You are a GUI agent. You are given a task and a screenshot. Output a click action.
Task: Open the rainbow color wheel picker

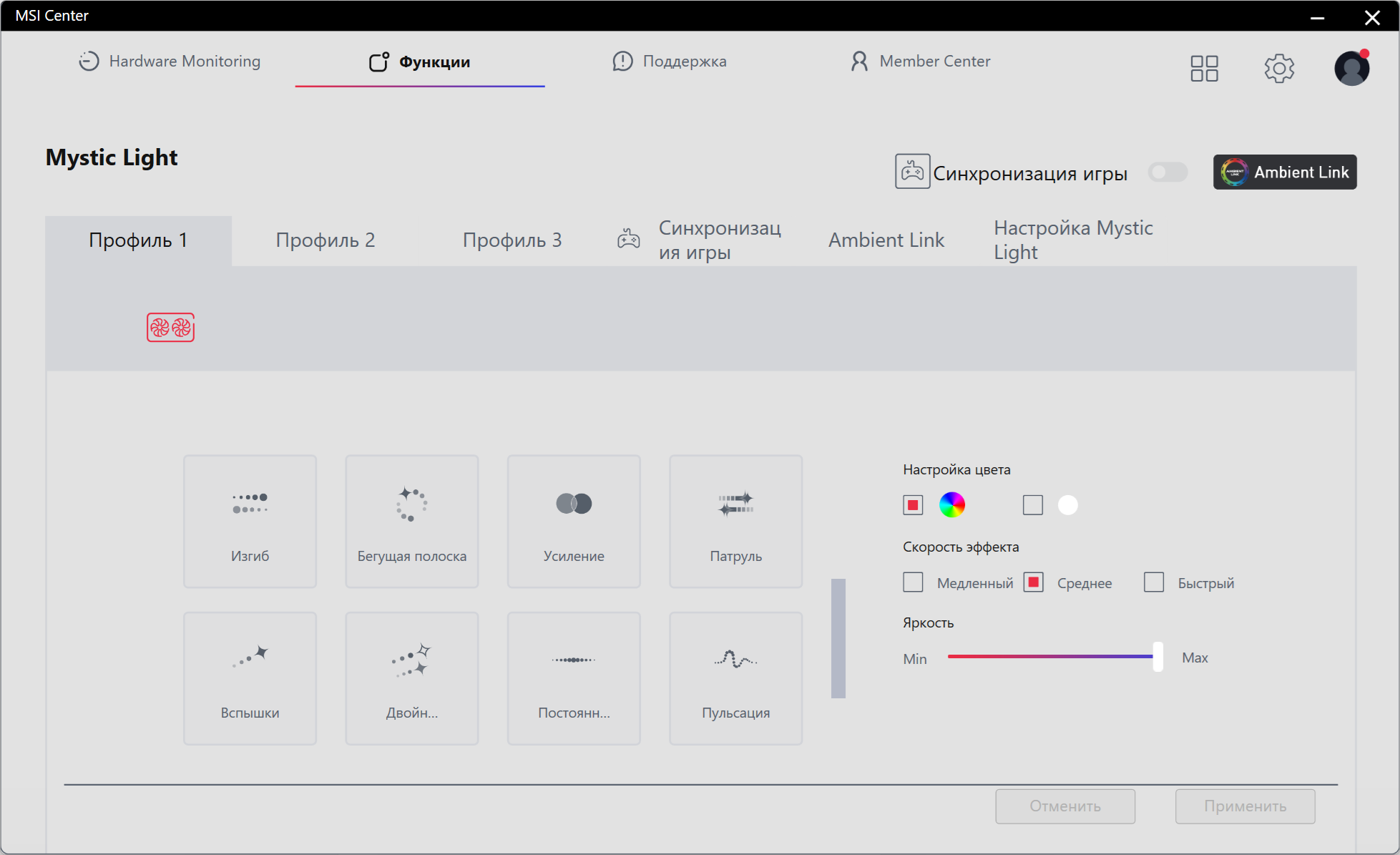(x=951, y=505)
